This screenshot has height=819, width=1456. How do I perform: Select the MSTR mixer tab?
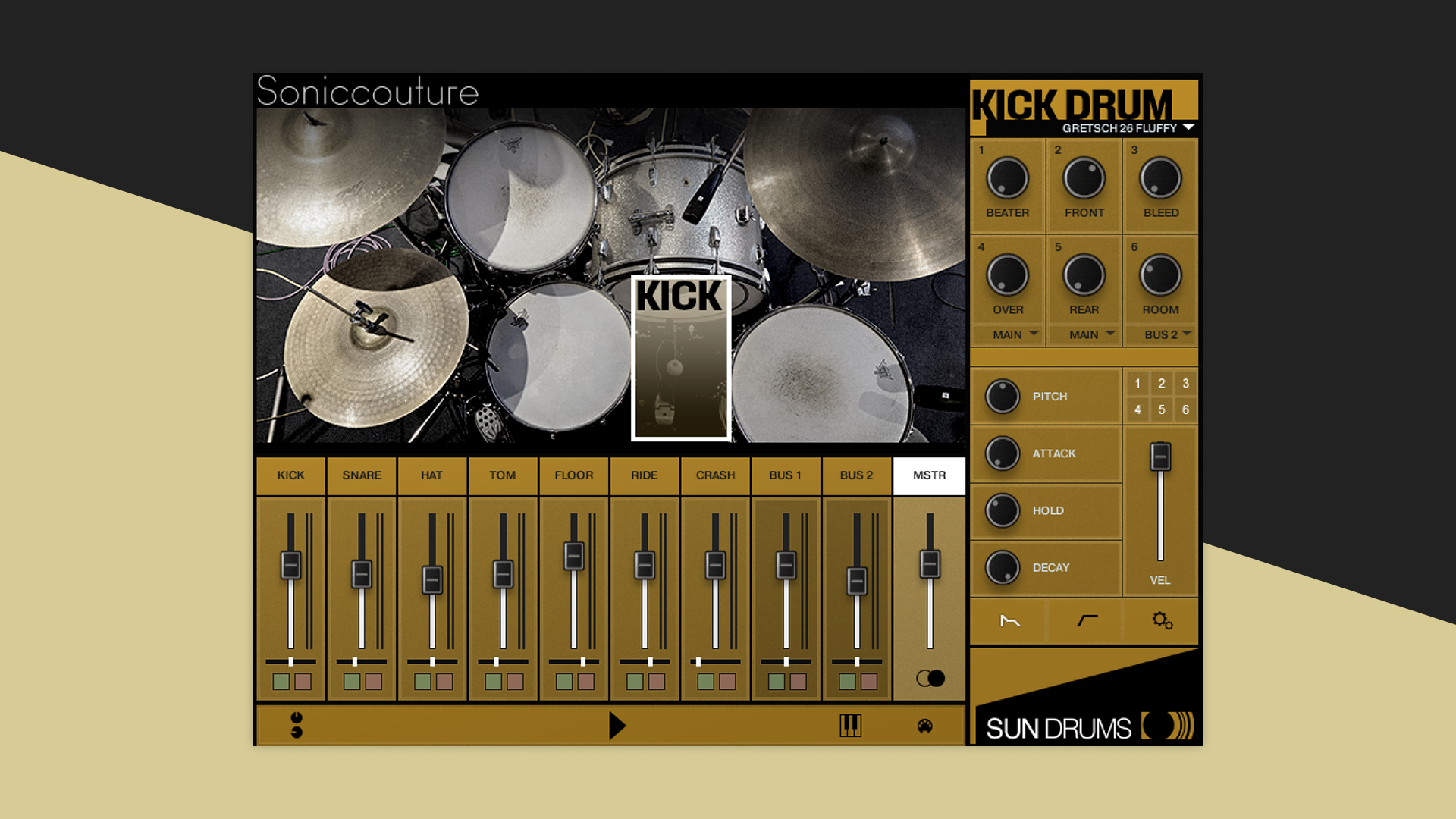click(930, 475)
